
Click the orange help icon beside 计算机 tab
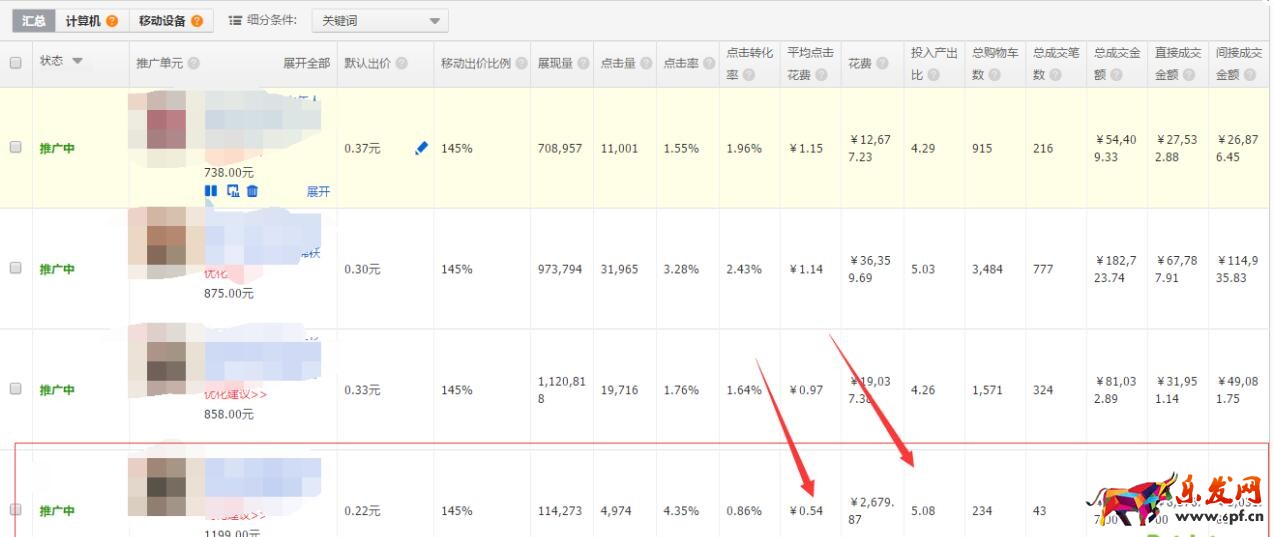point(112,21)
